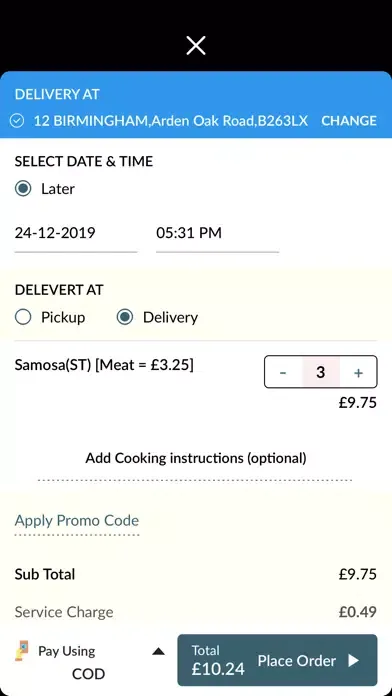Tap the Samosa(ST) Meat item name
This screenshot has width=392, height=696.
tap(104, 365)
